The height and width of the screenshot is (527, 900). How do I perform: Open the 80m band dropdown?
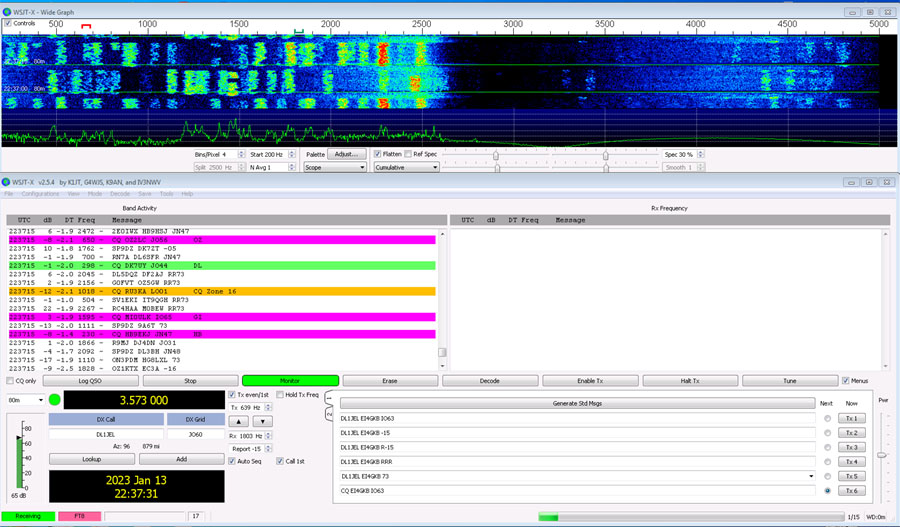(26, 400)
